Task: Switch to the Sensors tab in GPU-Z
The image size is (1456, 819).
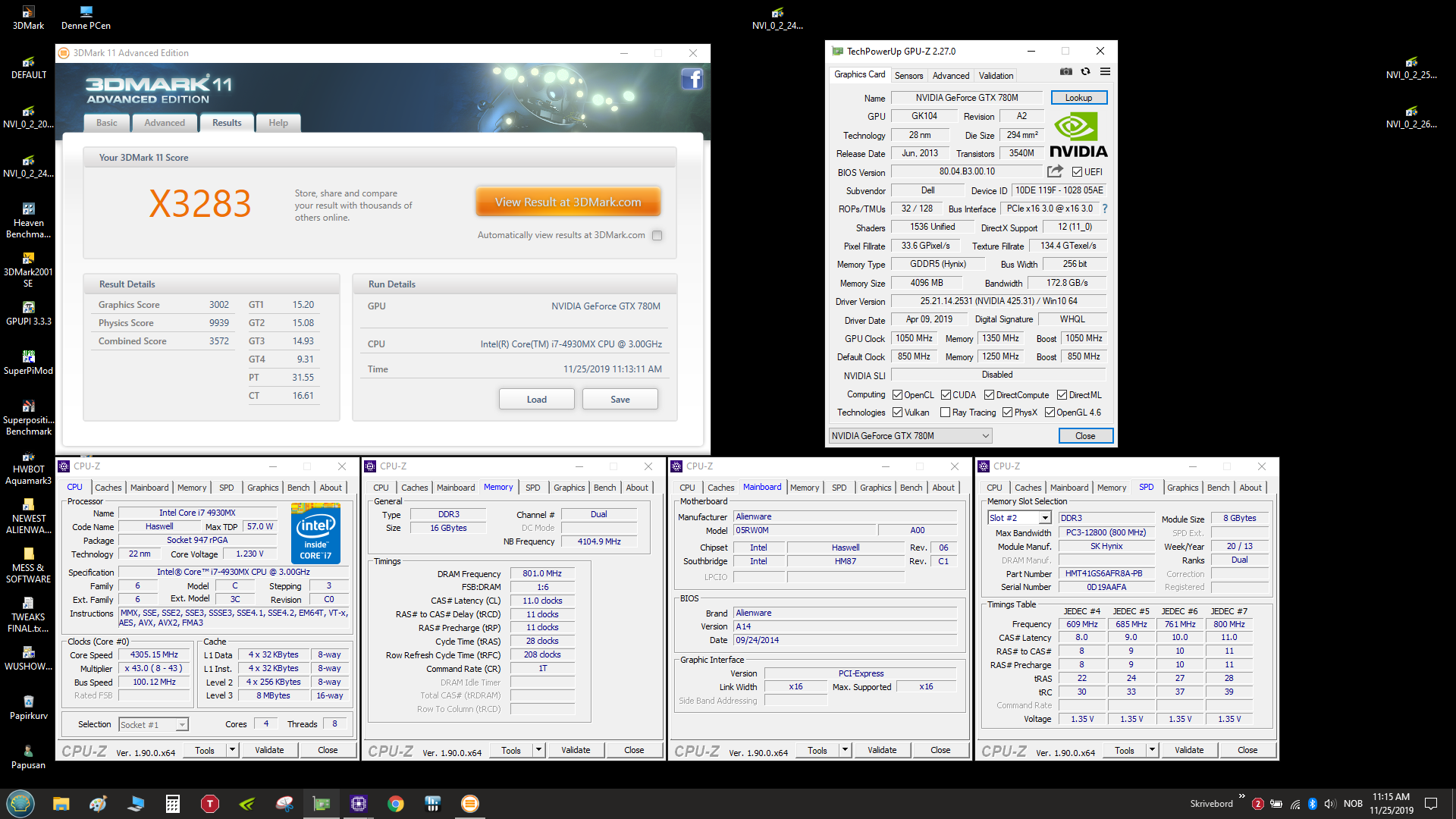Action: [x=908, y=76]
